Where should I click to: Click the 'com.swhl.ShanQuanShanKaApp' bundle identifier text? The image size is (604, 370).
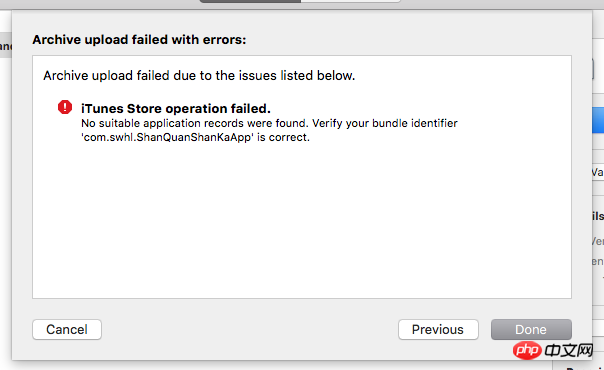[168, 137]
